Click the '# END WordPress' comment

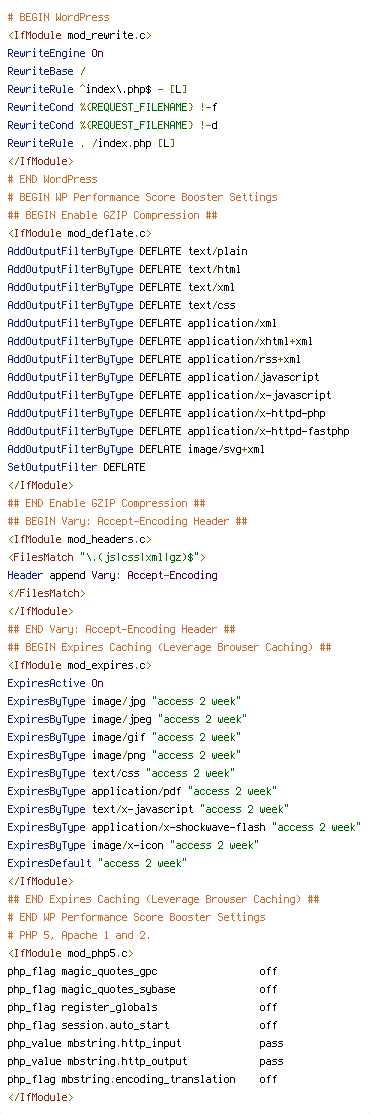click(53, 179)
